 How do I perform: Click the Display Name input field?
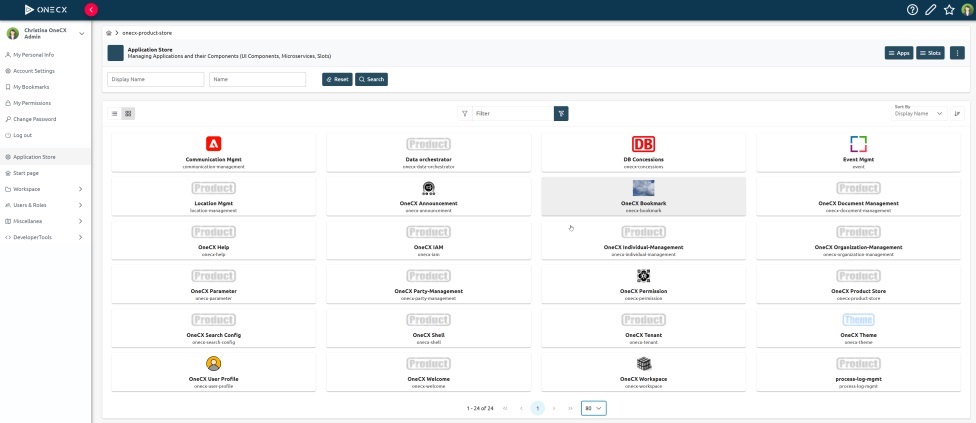[x=155, y=79]
